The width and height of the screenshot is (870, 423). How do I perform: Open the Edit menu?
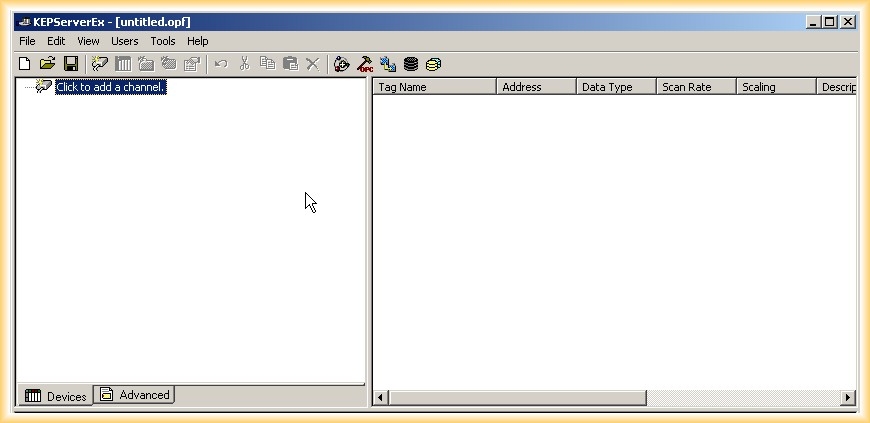[56, 41]
